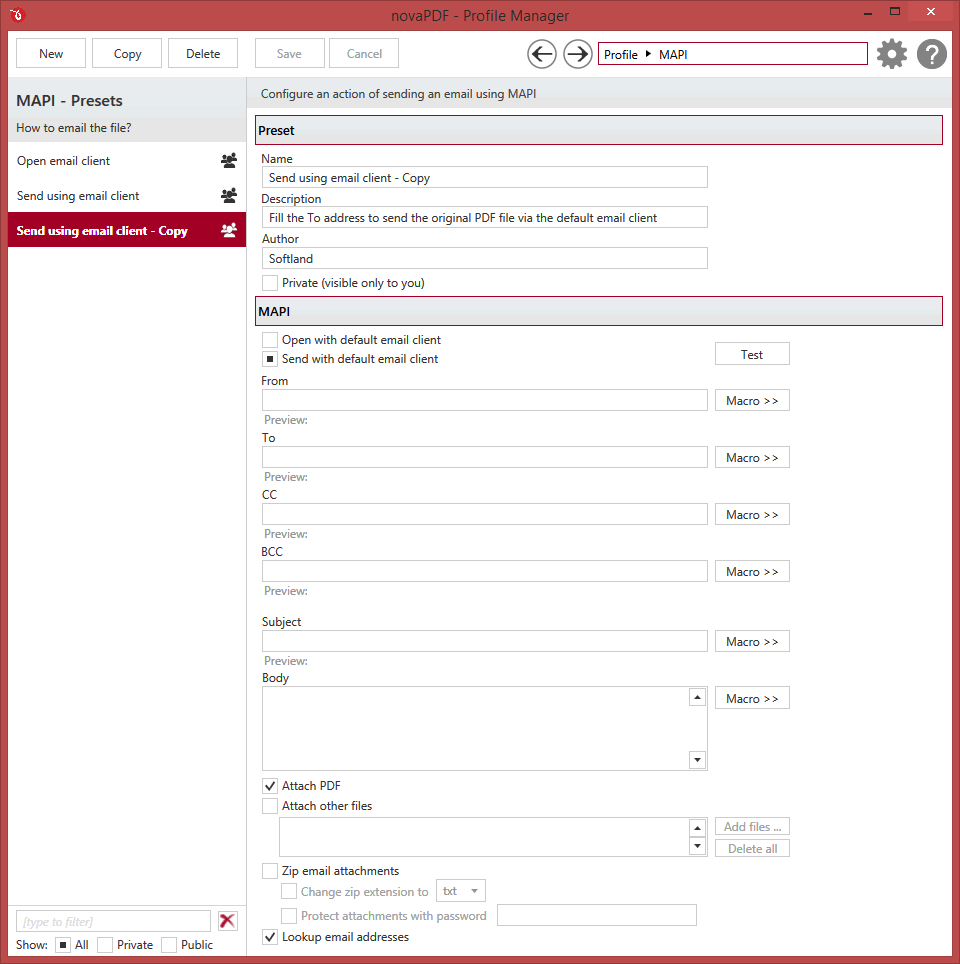The image size is (960, 964).
Task: Open the Macro menu for Body
Action: (x=752, y=698)
